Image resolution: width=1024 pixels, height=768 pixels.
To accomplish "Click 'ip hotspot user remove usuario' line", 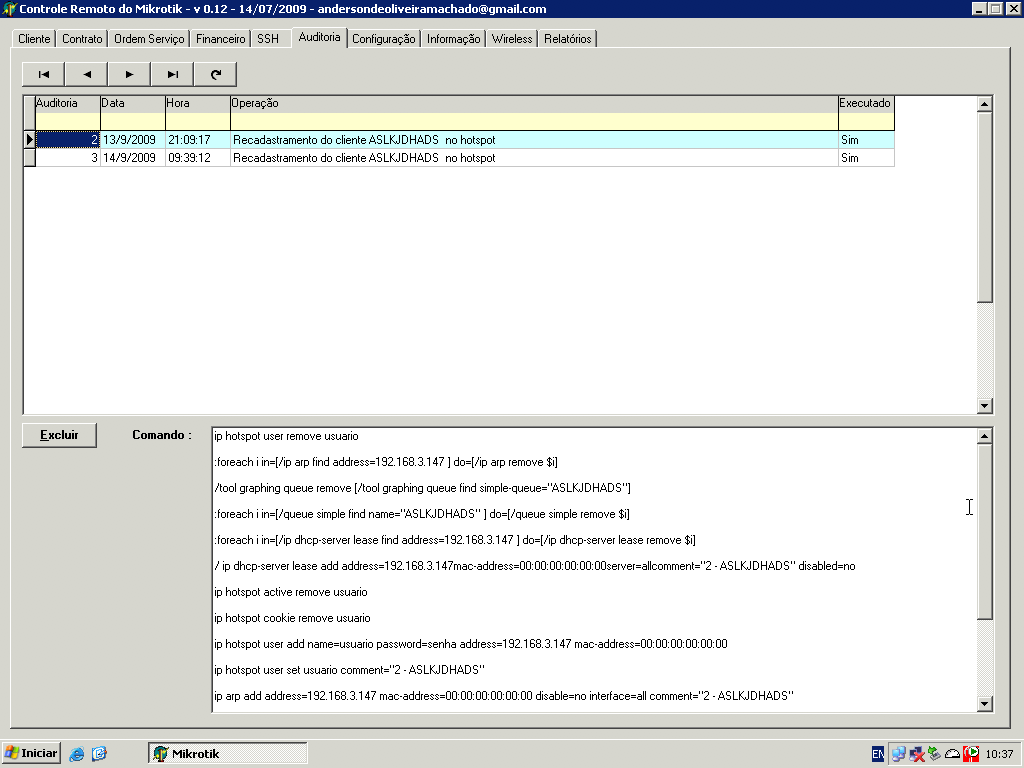I will (286, 436).
